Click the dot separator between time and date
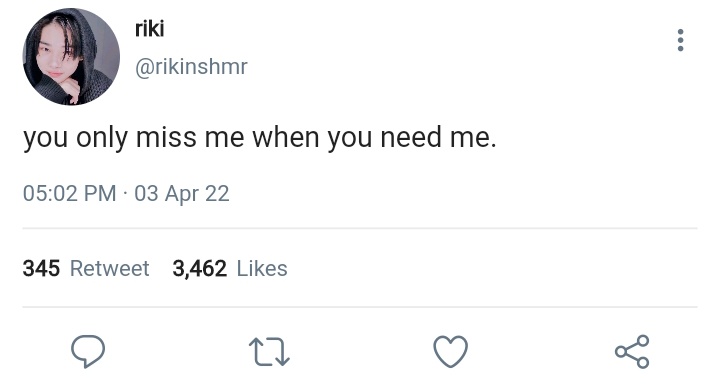This screenshot has width=719, height=387. 125,194
